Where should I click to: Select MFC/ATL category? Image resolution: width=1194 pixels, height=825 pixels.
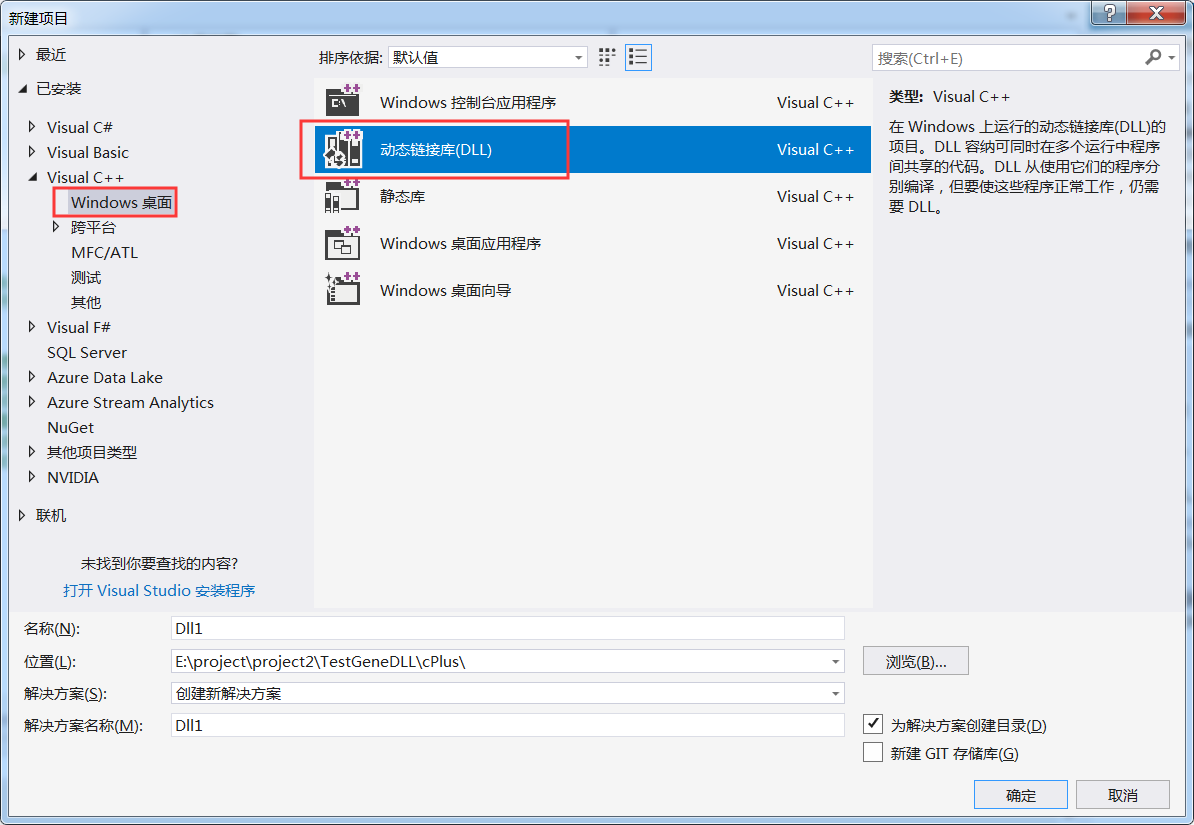tap(104, 252)
